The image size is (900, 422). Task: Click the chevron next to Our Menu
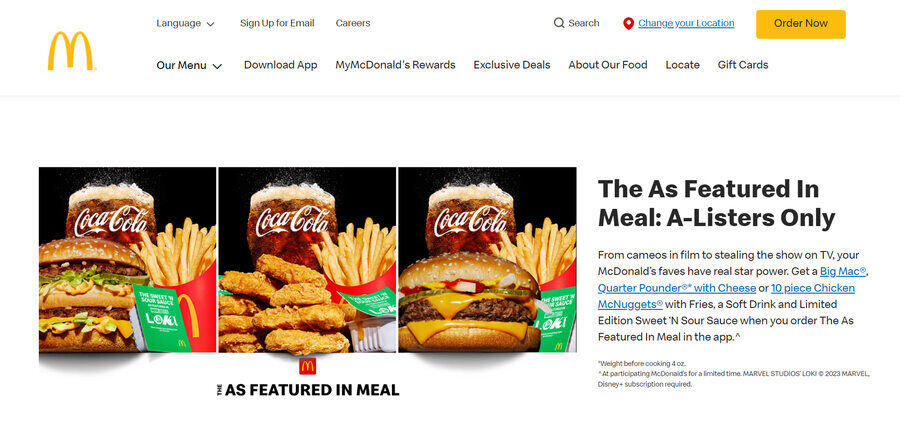[217, 67]
